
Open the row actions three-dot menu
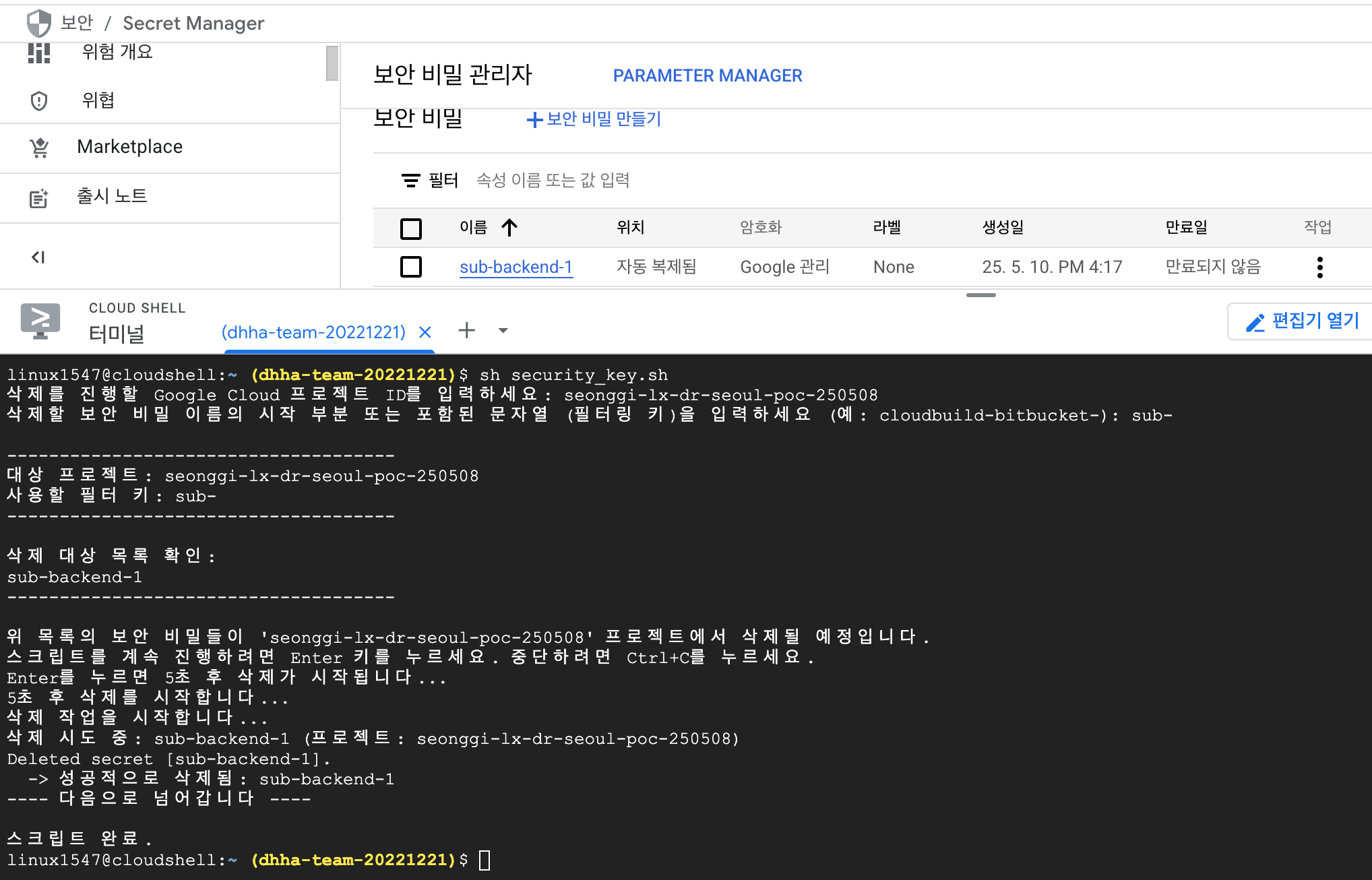click(1319, 268)
